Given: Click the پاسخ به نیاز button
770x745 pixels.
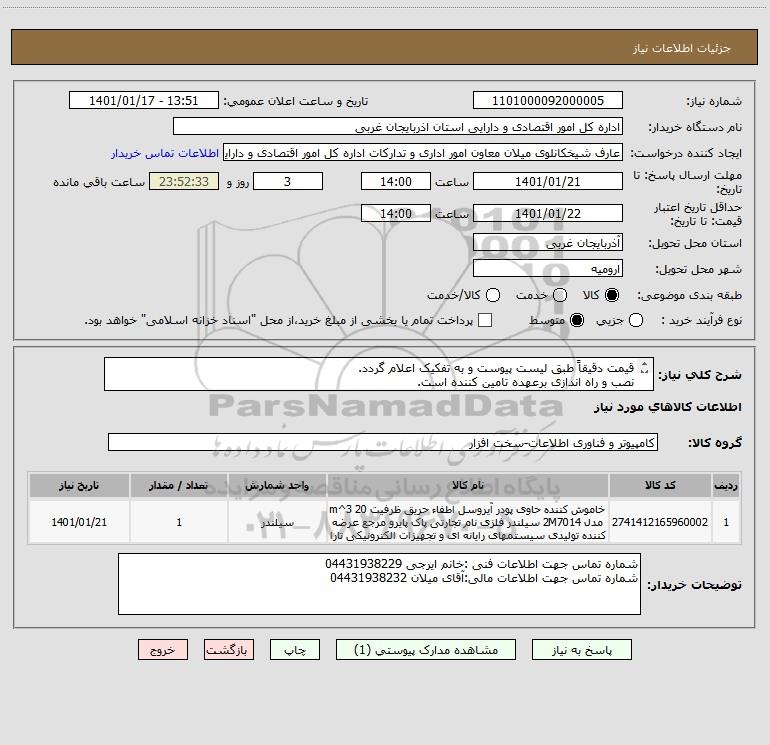Looking at the screenshot, I should pyautogui.click(x=581, y=650).
